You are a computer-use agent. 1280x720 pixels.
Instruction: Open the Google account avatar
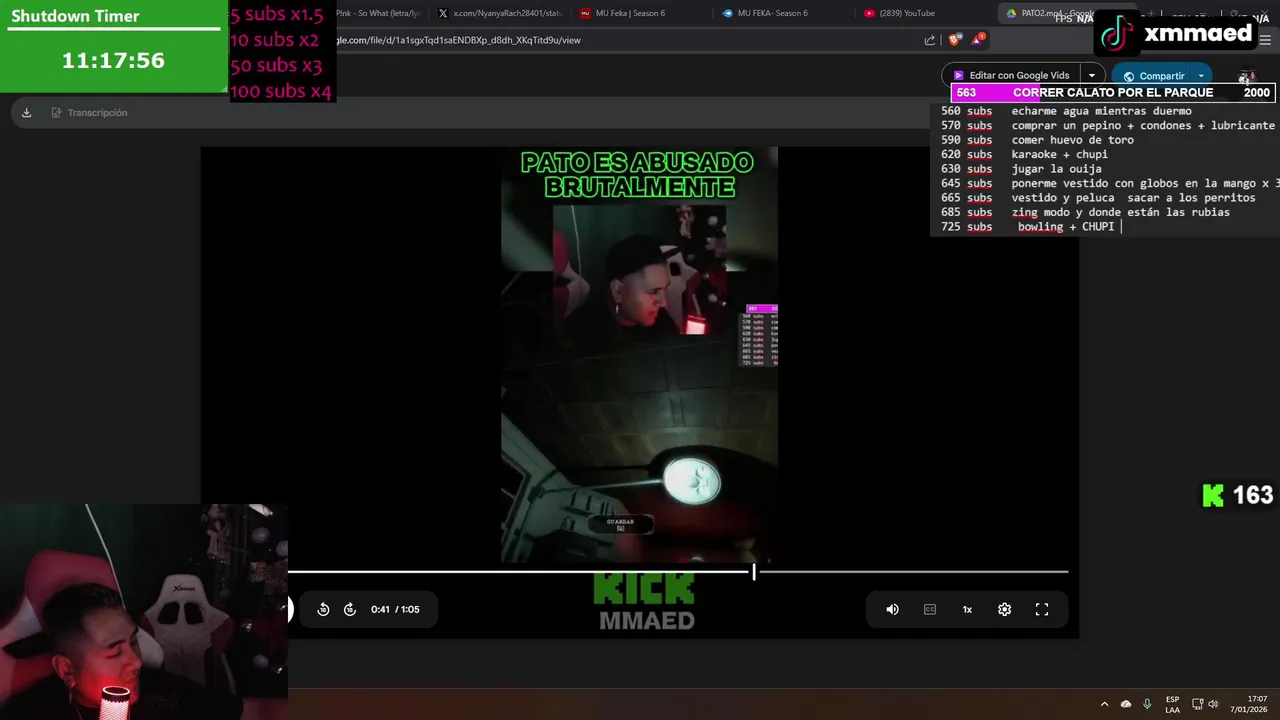click(1246, 76)
